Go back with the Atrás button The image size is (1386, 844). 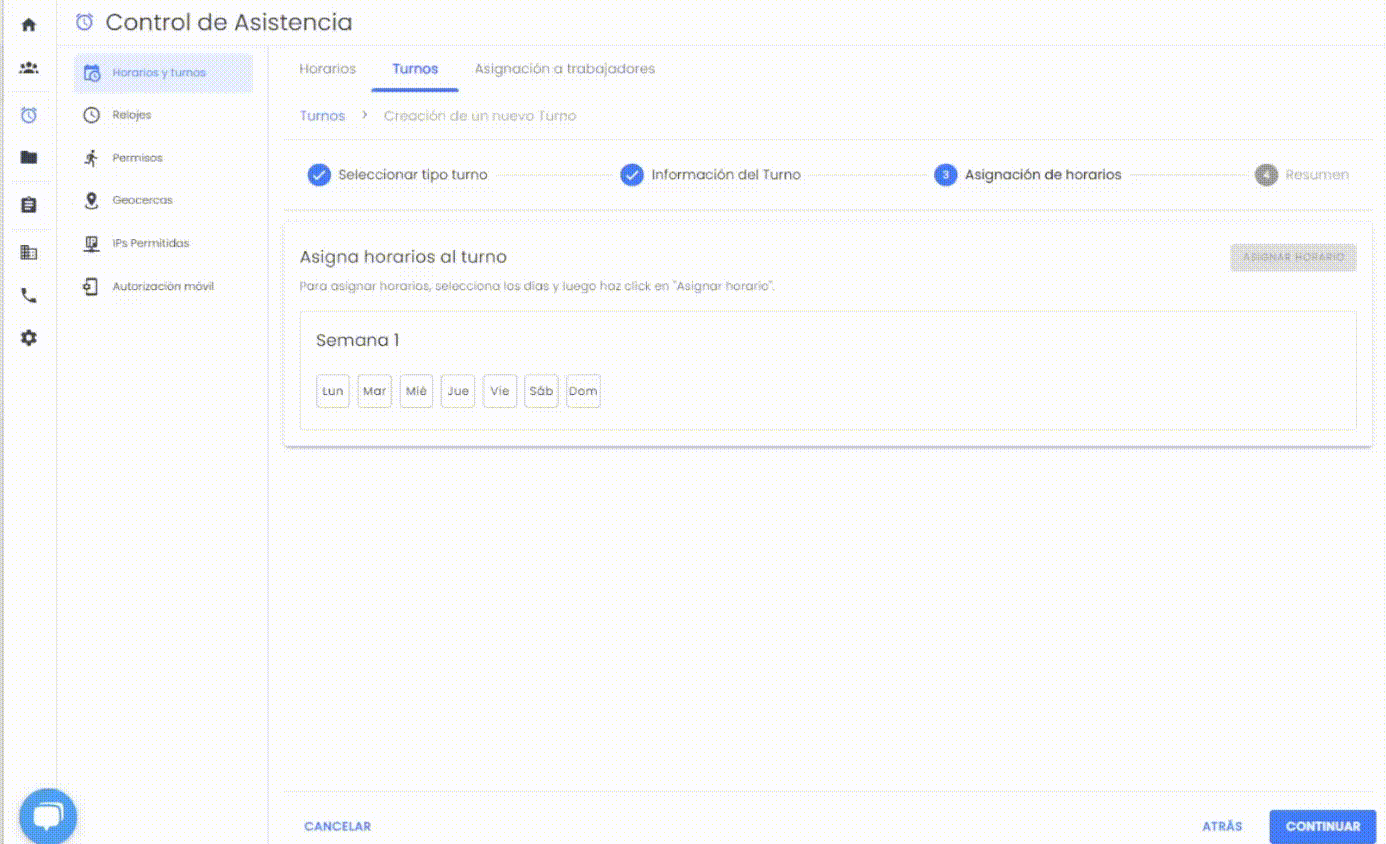(1222, 827)
